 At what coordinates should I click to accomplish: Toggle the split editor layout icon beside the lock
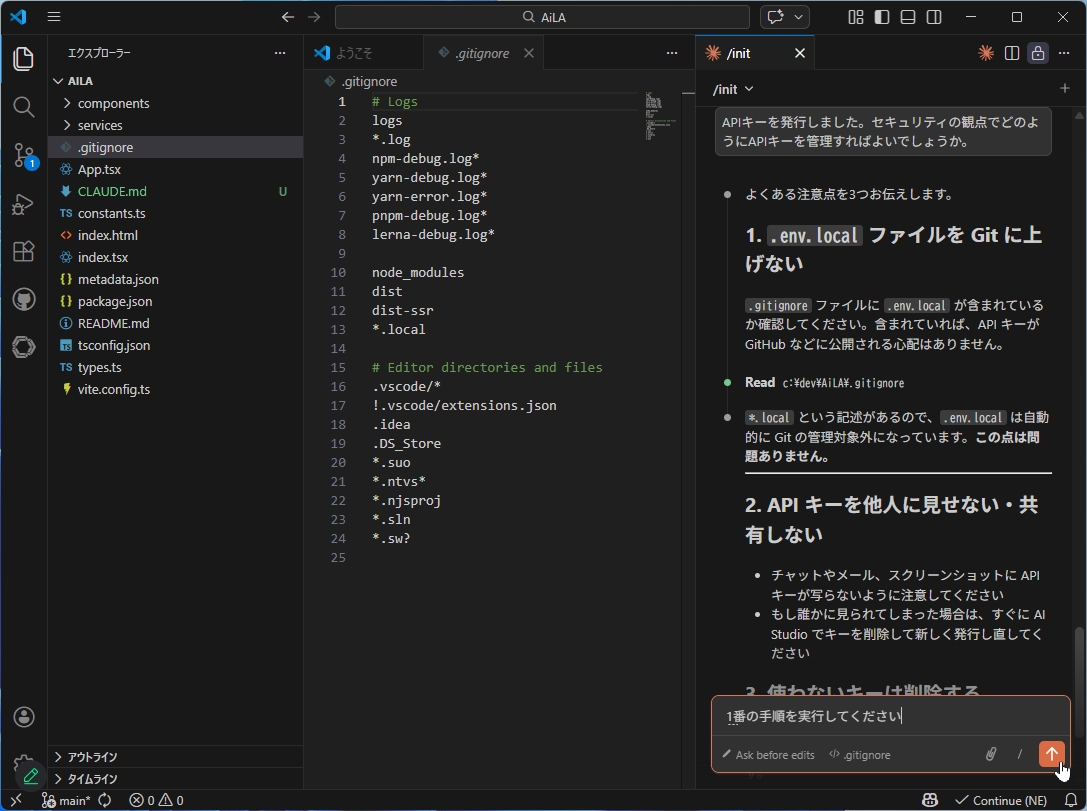[1012, 52]
